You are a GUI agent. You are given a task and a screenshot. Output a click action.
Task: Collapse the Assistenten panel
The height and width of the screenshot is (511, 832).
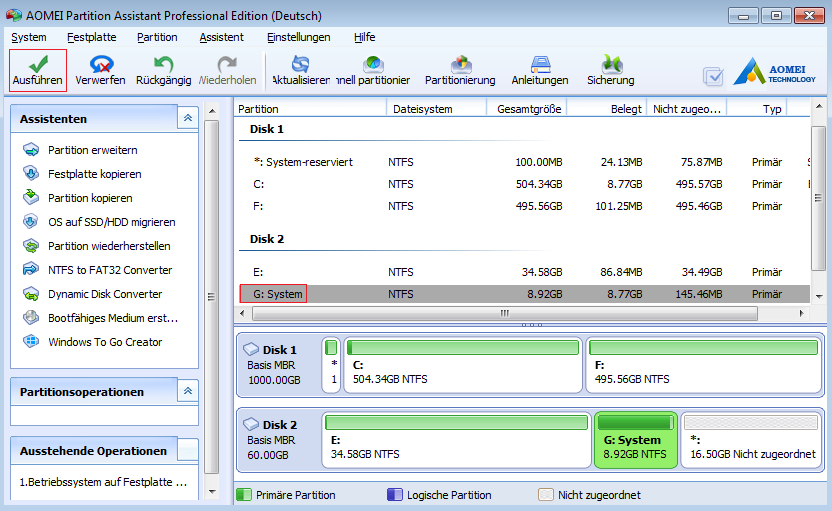coord(188,118)
